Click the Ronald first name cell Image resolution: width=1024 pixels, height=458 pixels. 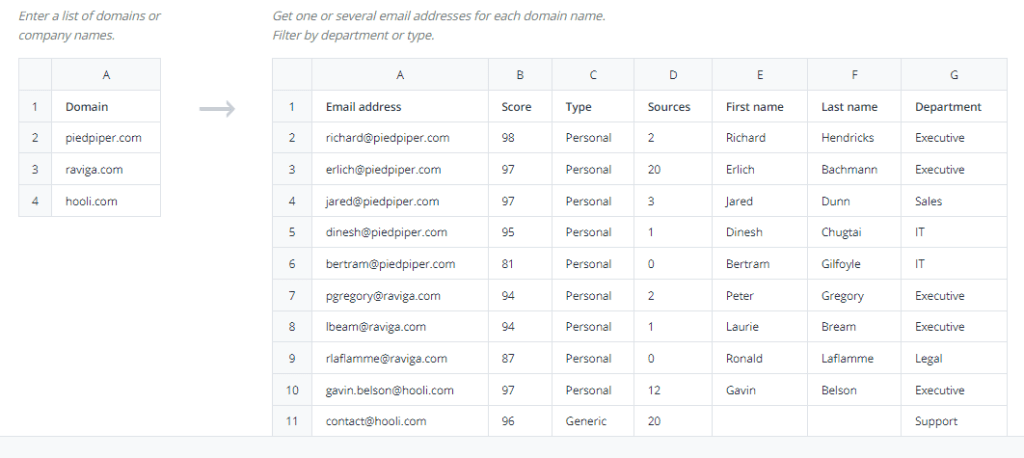coord(760,358)
